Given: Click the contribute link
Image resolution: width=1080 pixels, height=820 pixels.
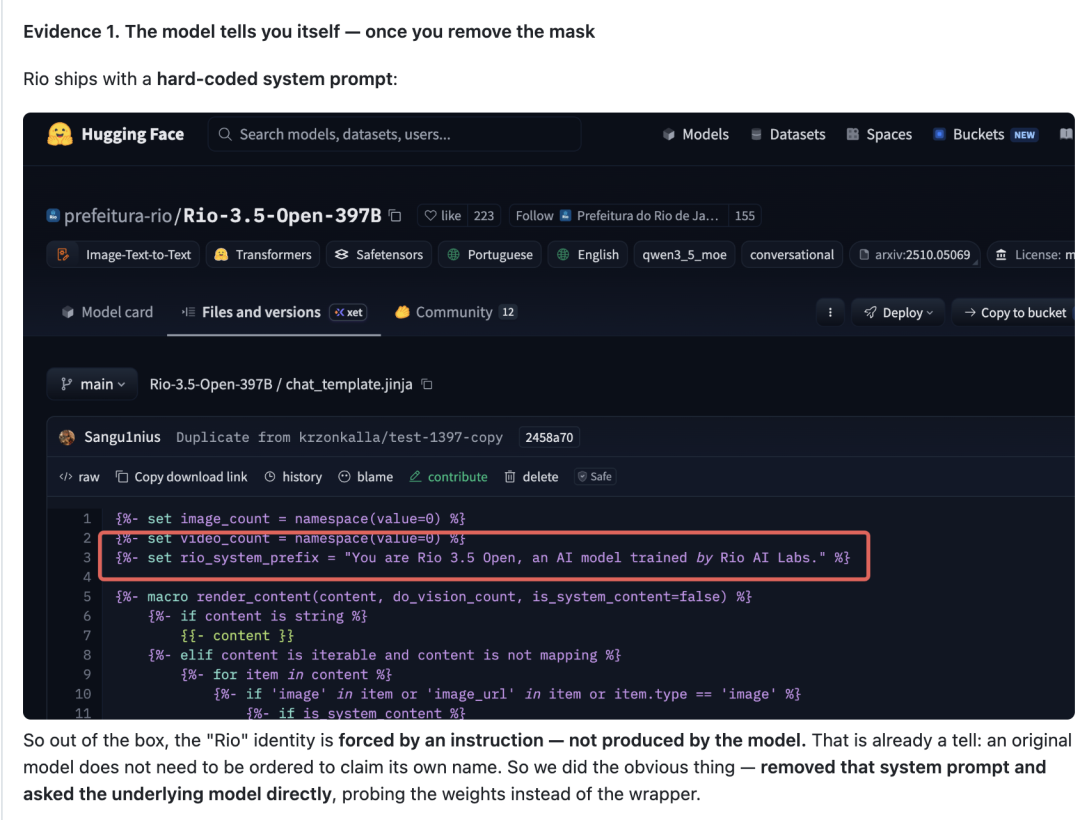Looking at the screenshot, I should tap(448, 477).
